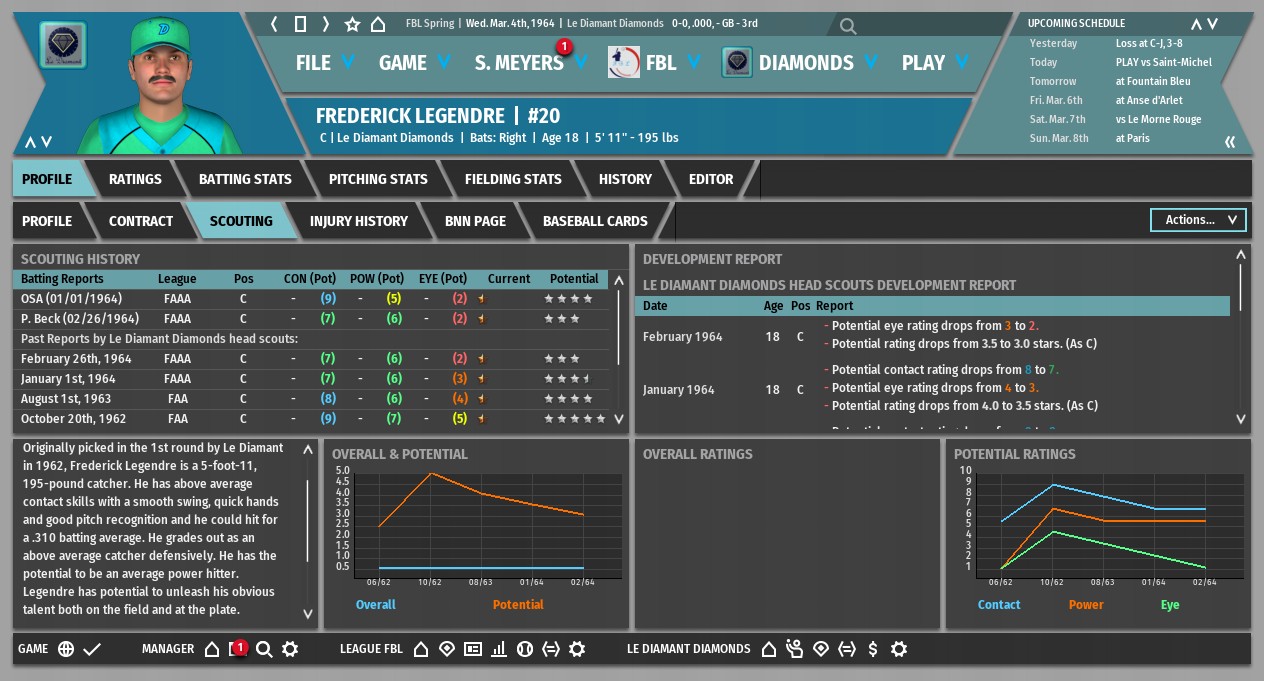Bookmark this page with the star icon
The width and height of the screenshot is (1264, 681).
tap(352, 23)
